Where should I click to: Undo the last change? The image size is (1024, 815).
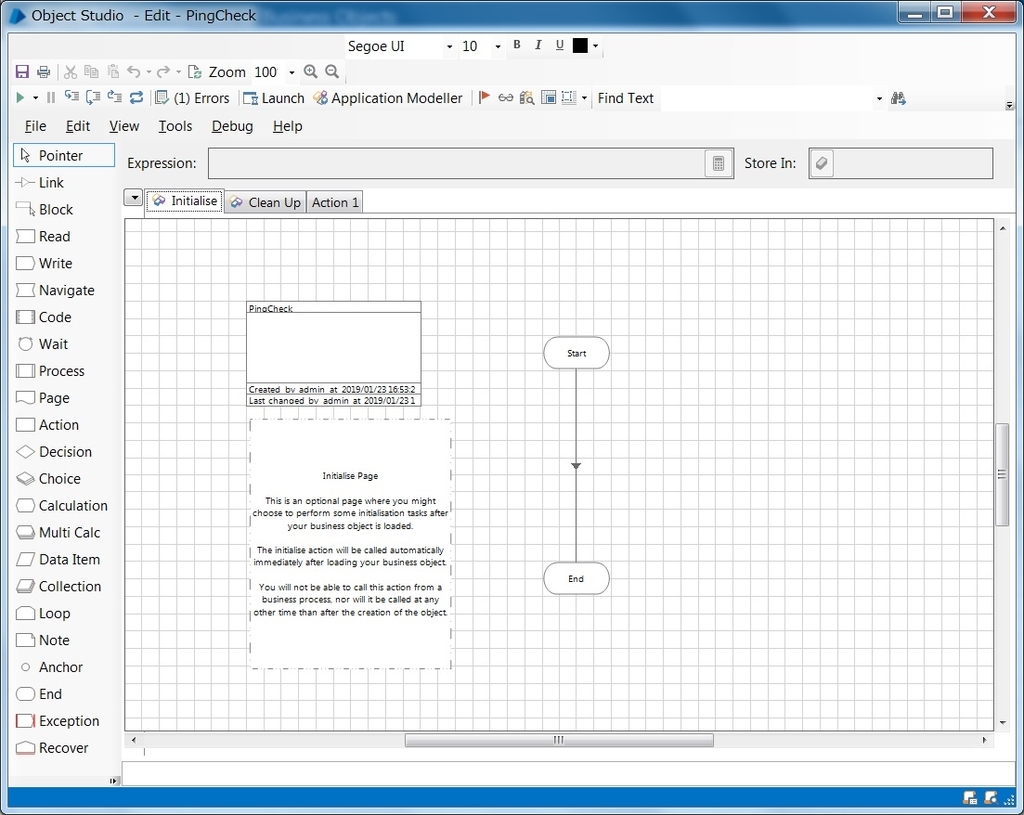[134, 72]
